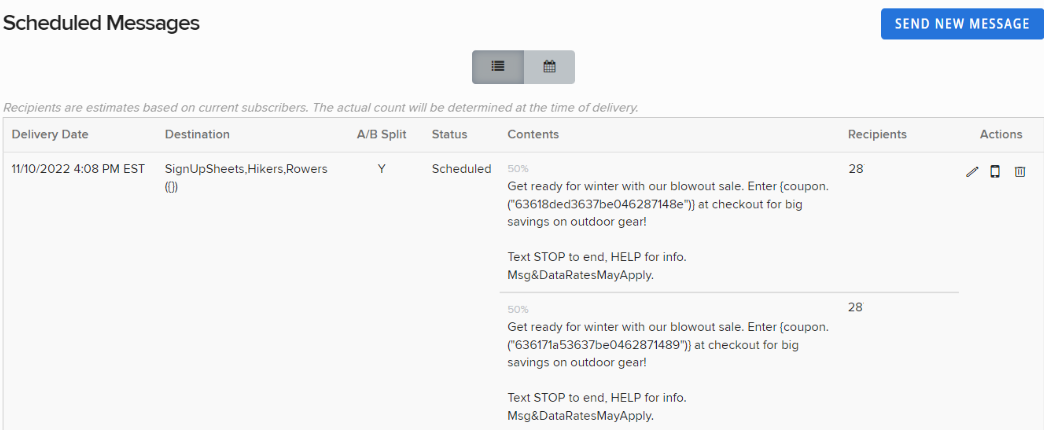Select the 11/10/2022 4:08 PM delivery date

[x=78, y=169]
